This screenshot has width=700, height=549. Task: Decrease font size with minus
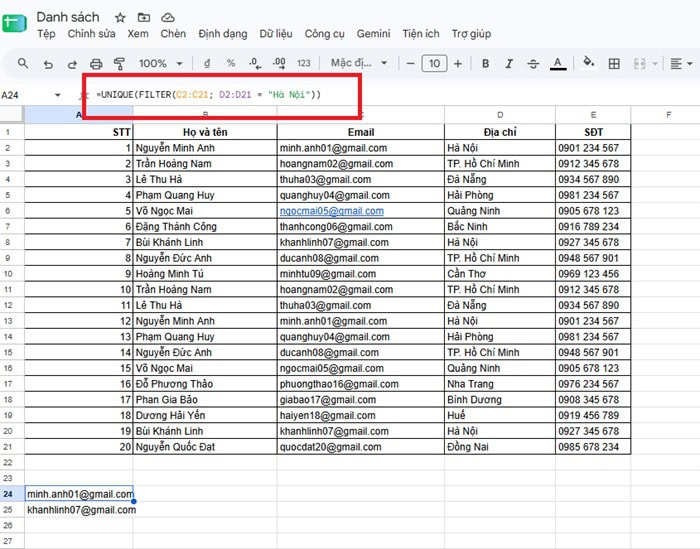coord(410,63)
